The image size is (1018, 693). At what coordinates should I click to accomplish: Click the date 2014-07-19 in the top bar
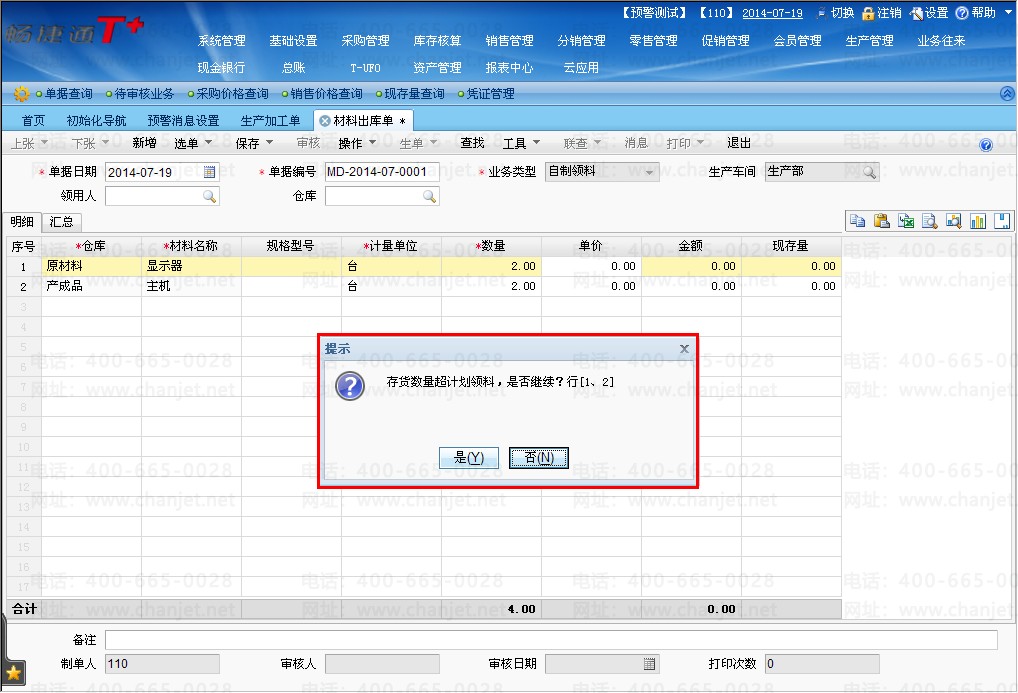(772, 13)
